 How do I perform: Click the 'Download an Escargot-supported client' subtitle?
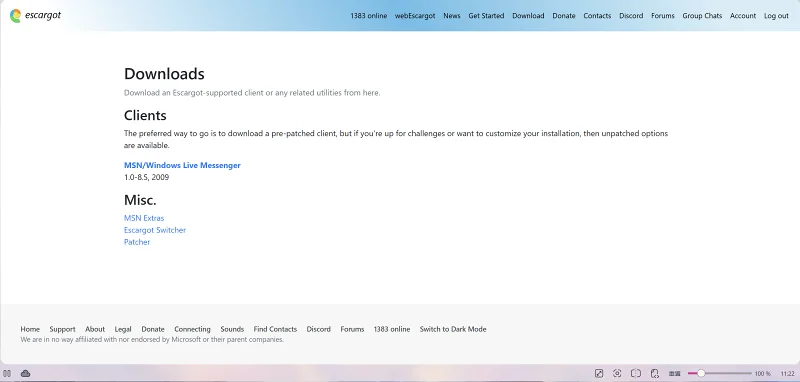[252, 93]
